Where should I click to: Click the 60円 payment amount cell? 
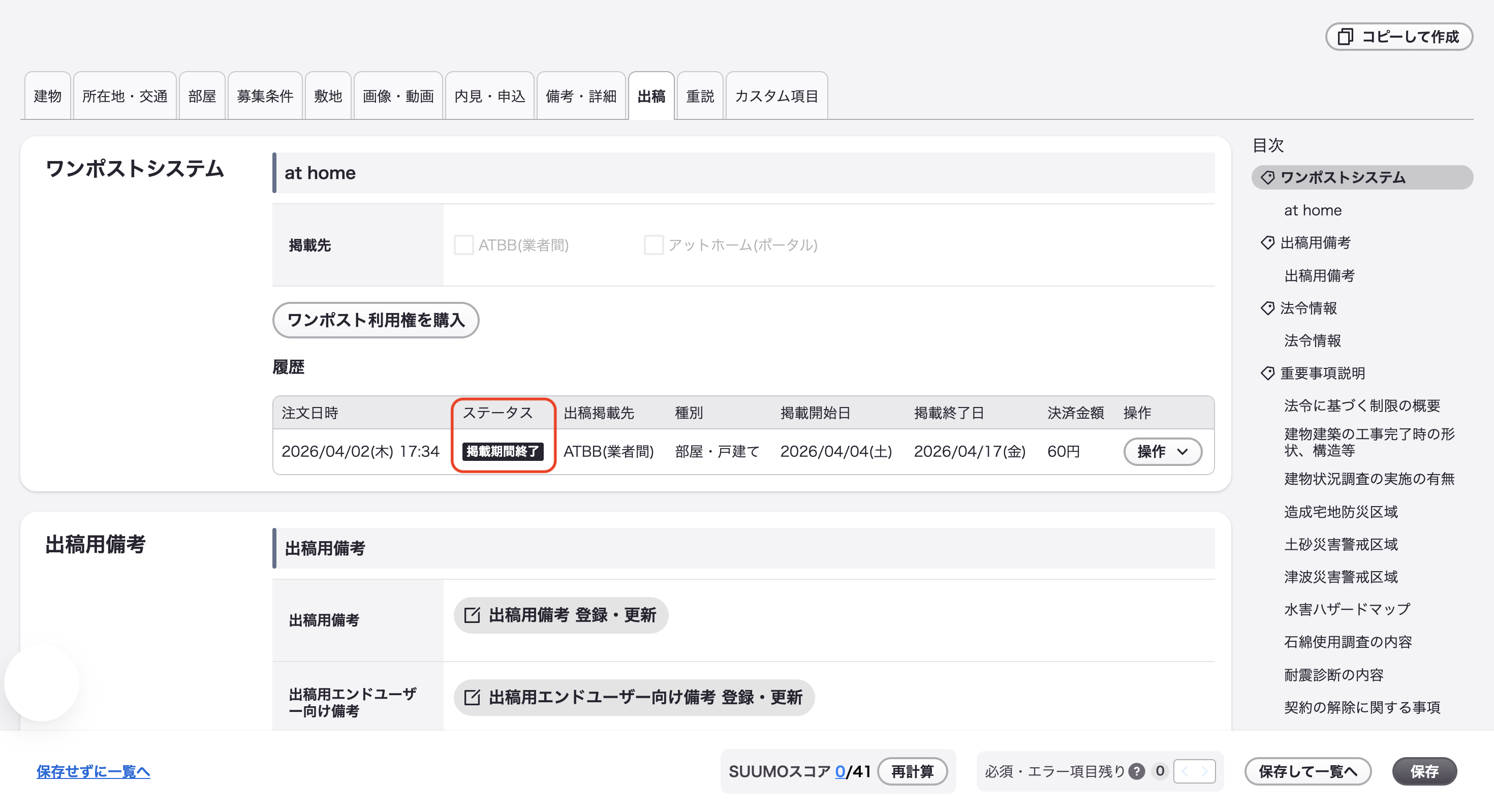1063,451
